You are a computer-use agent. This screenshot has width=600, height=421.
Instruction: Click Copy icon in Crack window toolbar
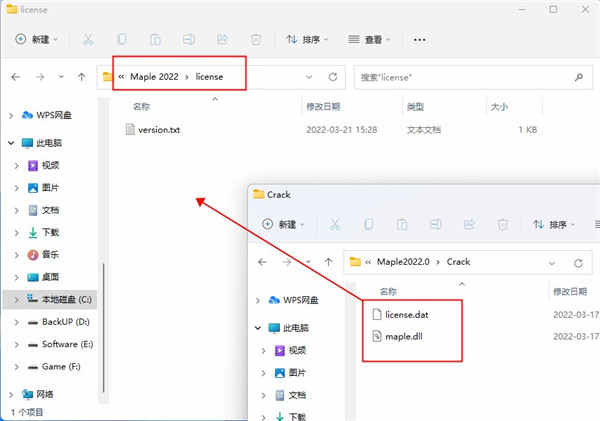pos(368,224)
